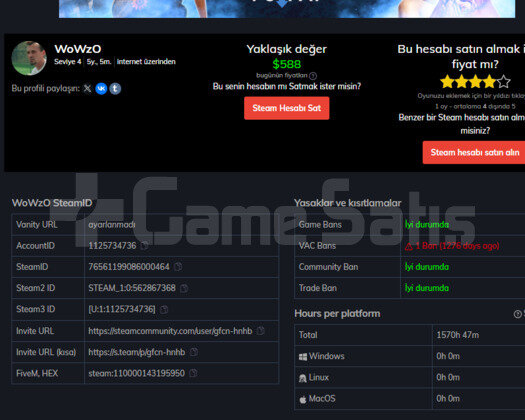Select the steam:110000143195950 text
Viewport: 525px width, 420px height.
pos(137,373)
